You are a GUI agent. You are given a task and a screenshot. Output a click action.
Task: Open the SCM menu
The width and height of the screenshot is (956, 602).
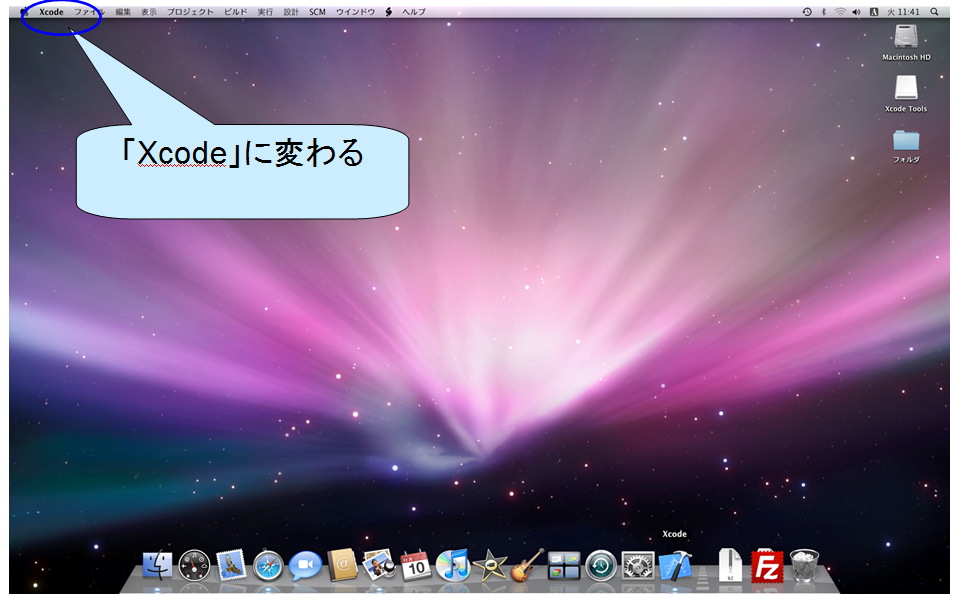click(317, 12)
